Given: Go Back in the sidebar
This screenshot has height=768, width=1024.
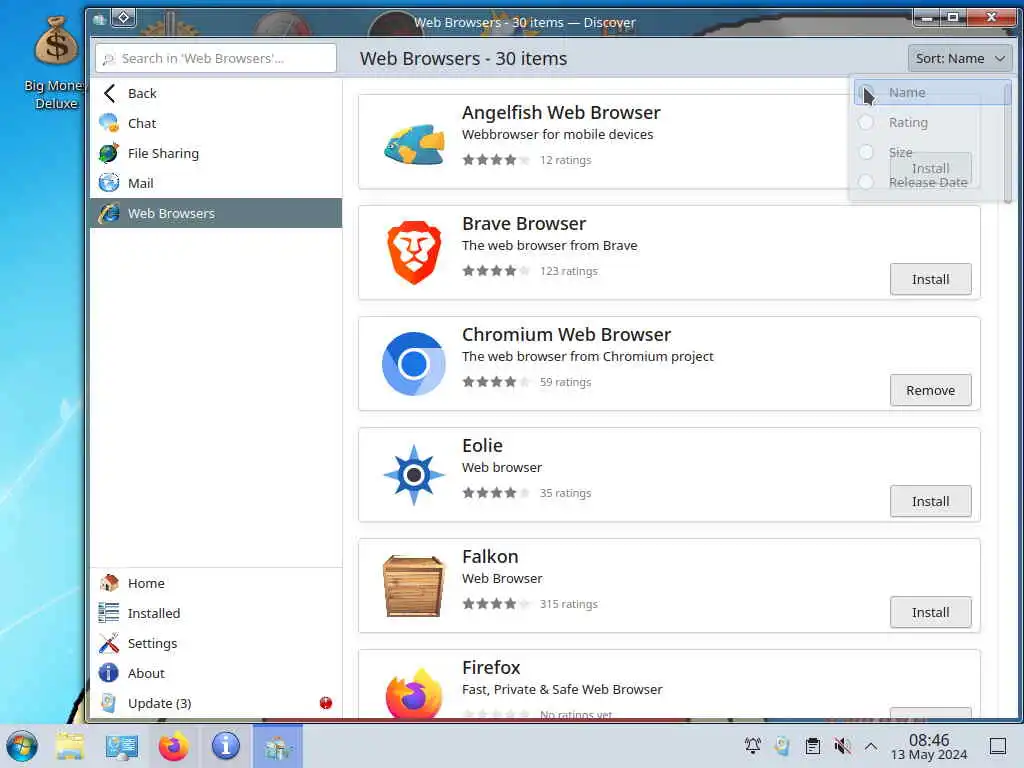Looking at the screenshot, I should tap(216, 93).
